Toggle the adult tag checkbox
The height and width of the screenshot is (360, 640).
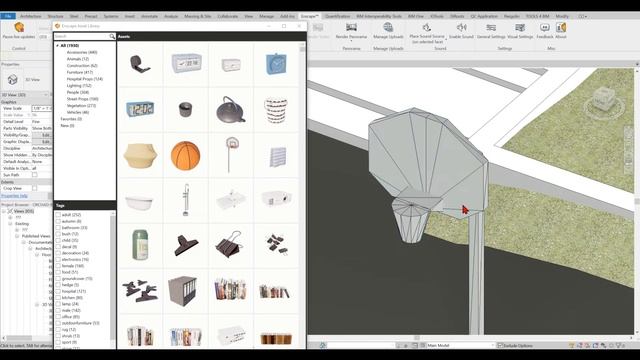point(58,215)
